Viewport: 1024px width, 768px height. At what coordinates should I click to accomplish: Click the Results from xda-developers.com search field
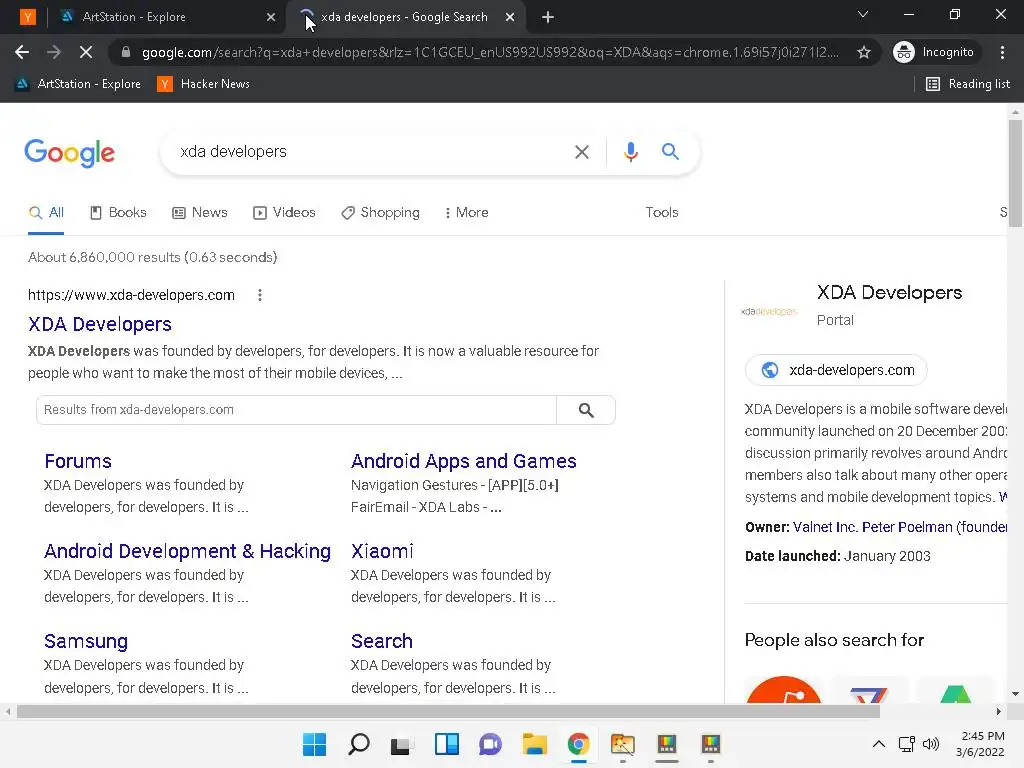pos(296,409)
